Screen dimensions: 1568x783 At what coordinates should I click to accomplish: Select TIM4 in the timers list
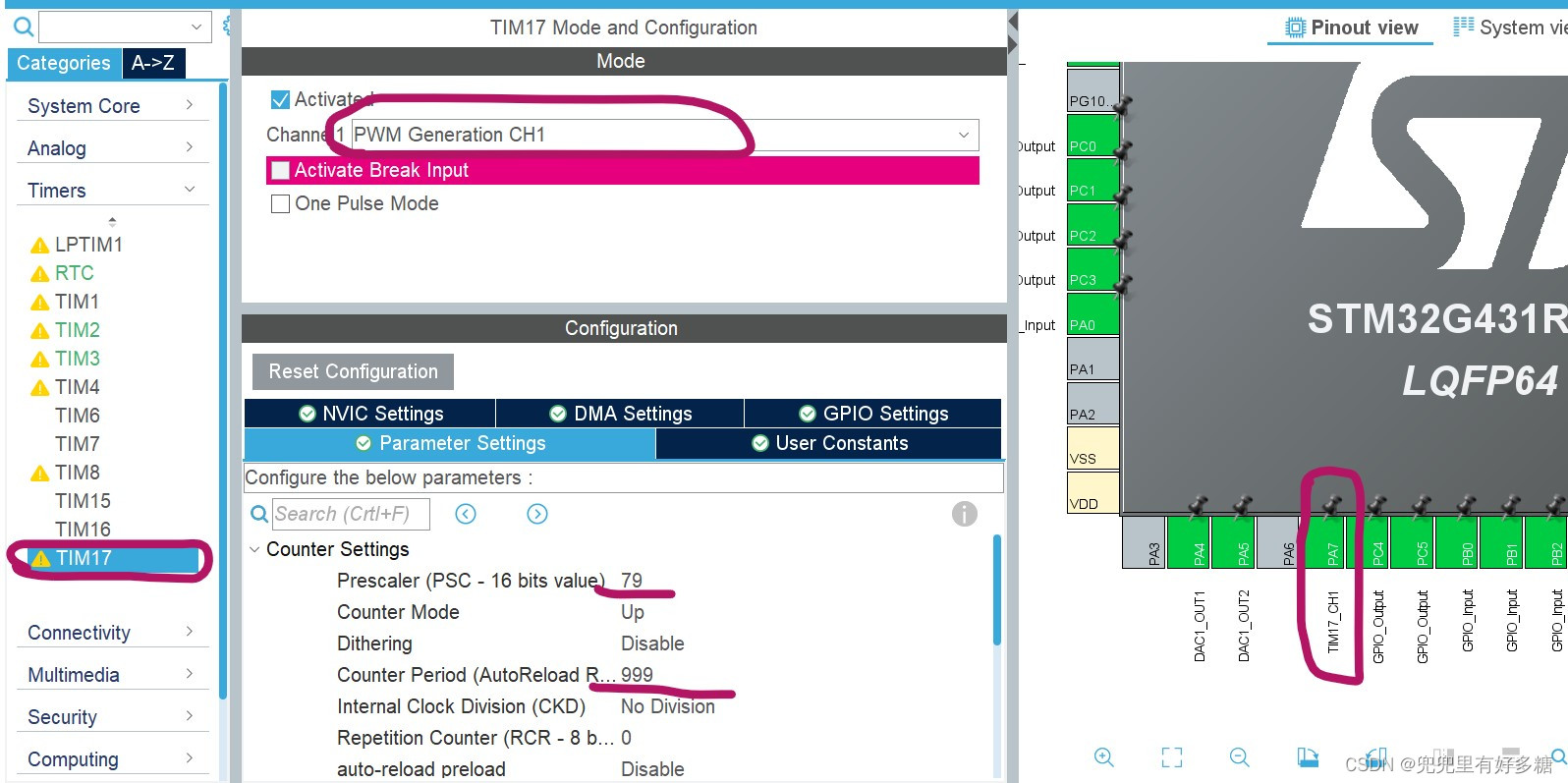pyautogui.click(x=78, y=387)
